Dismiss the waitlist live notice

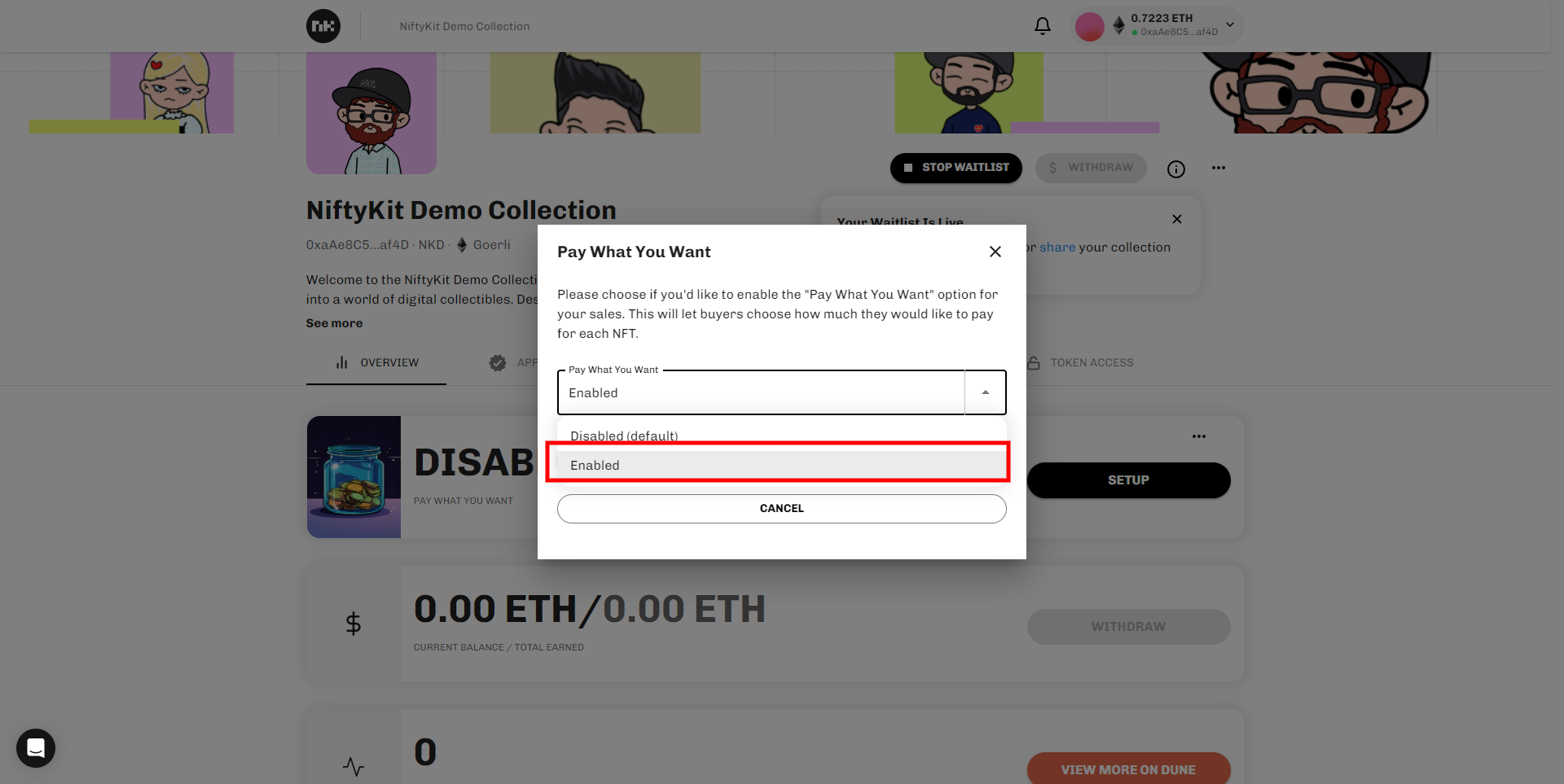click(1176, 219)
